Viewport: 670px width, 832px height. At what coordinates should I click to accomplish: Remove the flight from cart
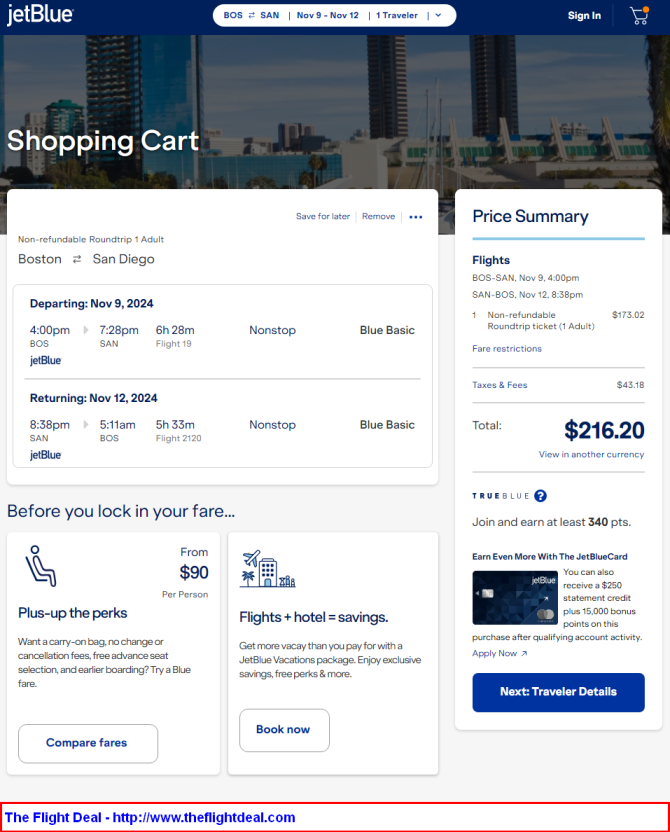378,216
